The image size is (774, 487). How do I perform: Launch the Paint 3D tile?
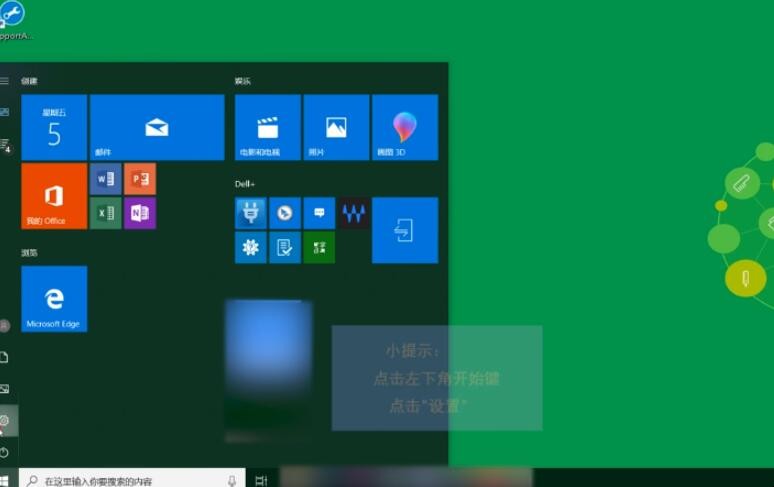tap(405, 128)
